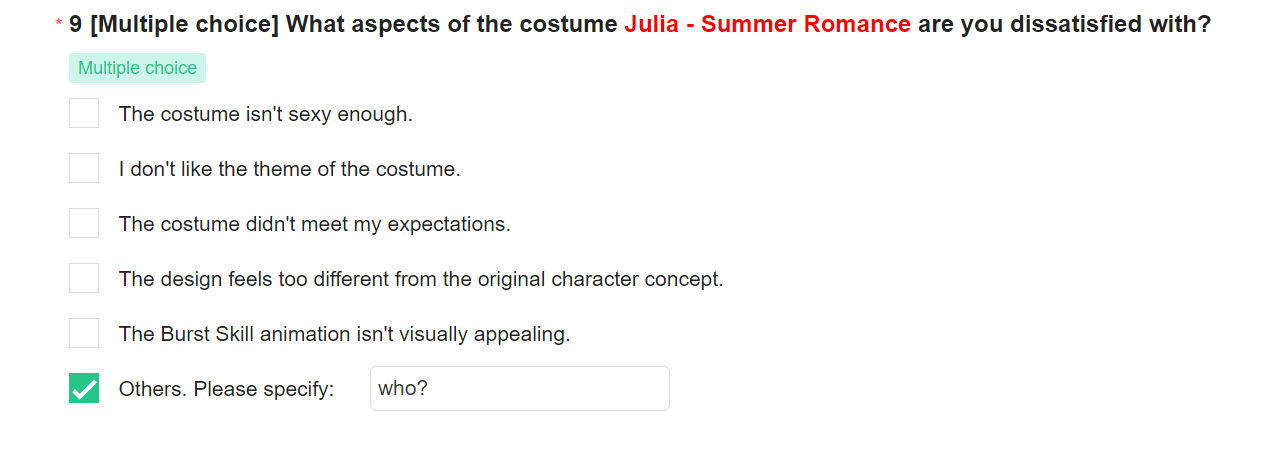
Task: Click the 'Others. Please specify:' label
Action: (x=227, y=389)
